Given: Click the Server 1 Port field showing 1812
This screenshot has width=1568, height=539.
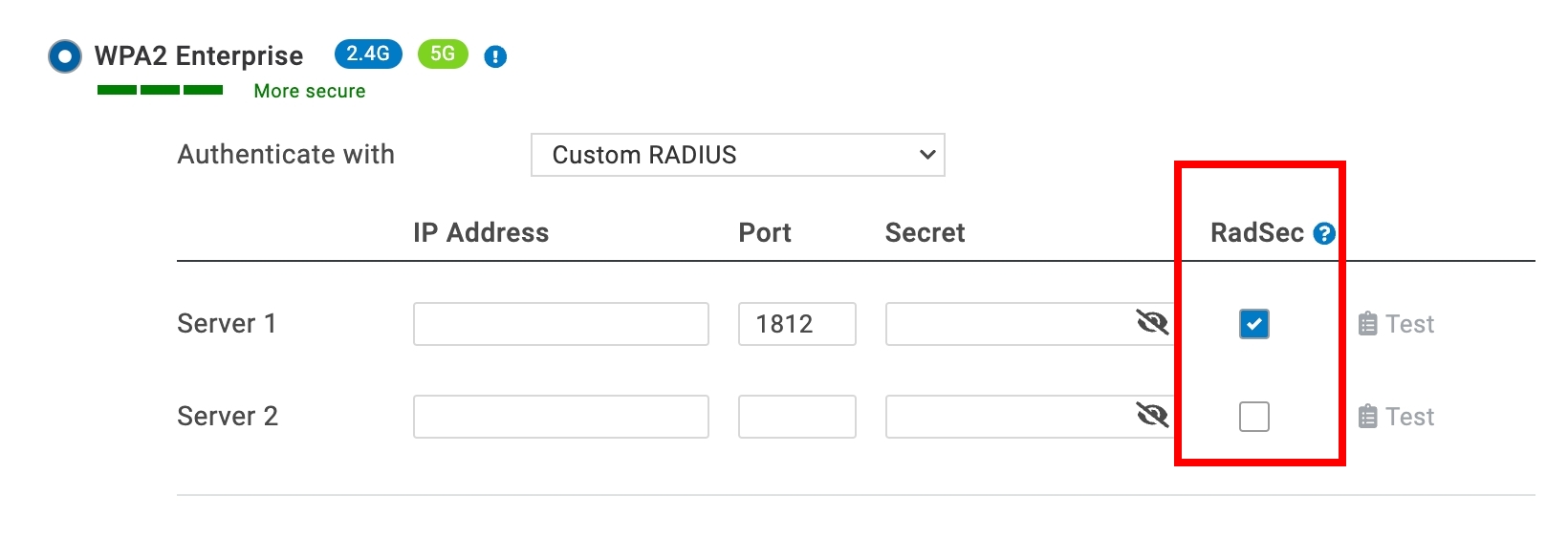Looking at the screenshot, I should [x=796, y=324].
